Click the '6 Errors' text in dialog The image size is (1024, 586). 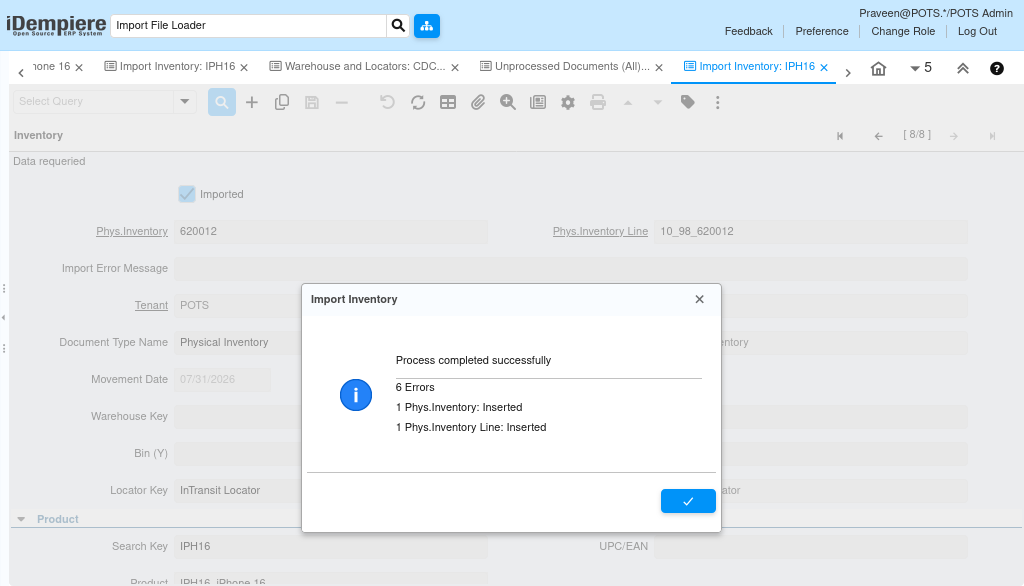[x=415, y=387]
